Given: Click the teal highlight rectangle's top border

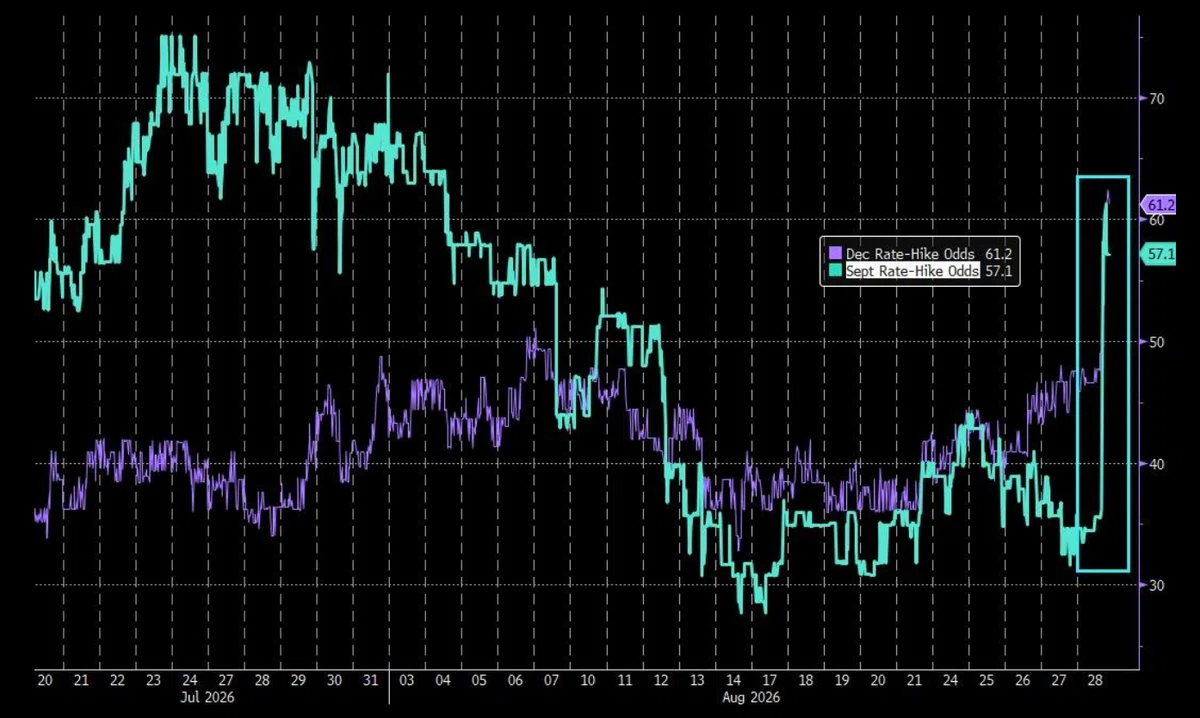Looking at the screenshot, I should [1103, 177].
